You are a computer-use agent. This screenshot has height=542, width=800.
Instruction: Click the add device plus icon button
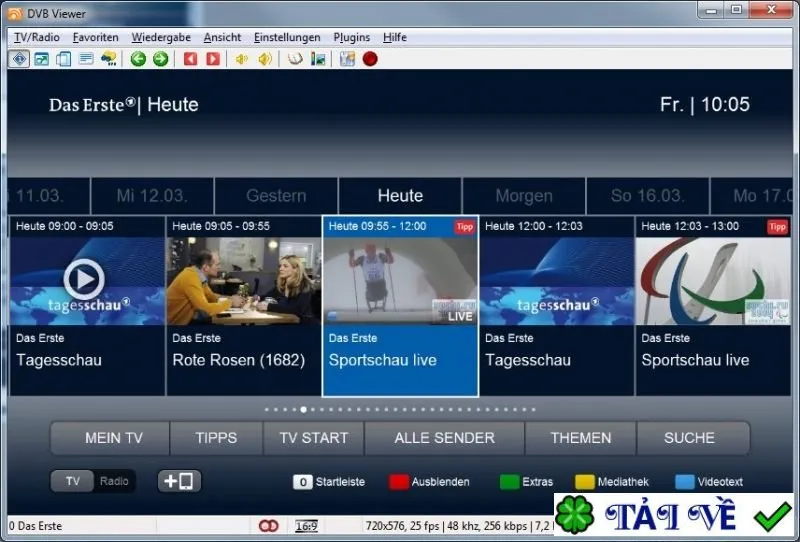click(179, 481)
